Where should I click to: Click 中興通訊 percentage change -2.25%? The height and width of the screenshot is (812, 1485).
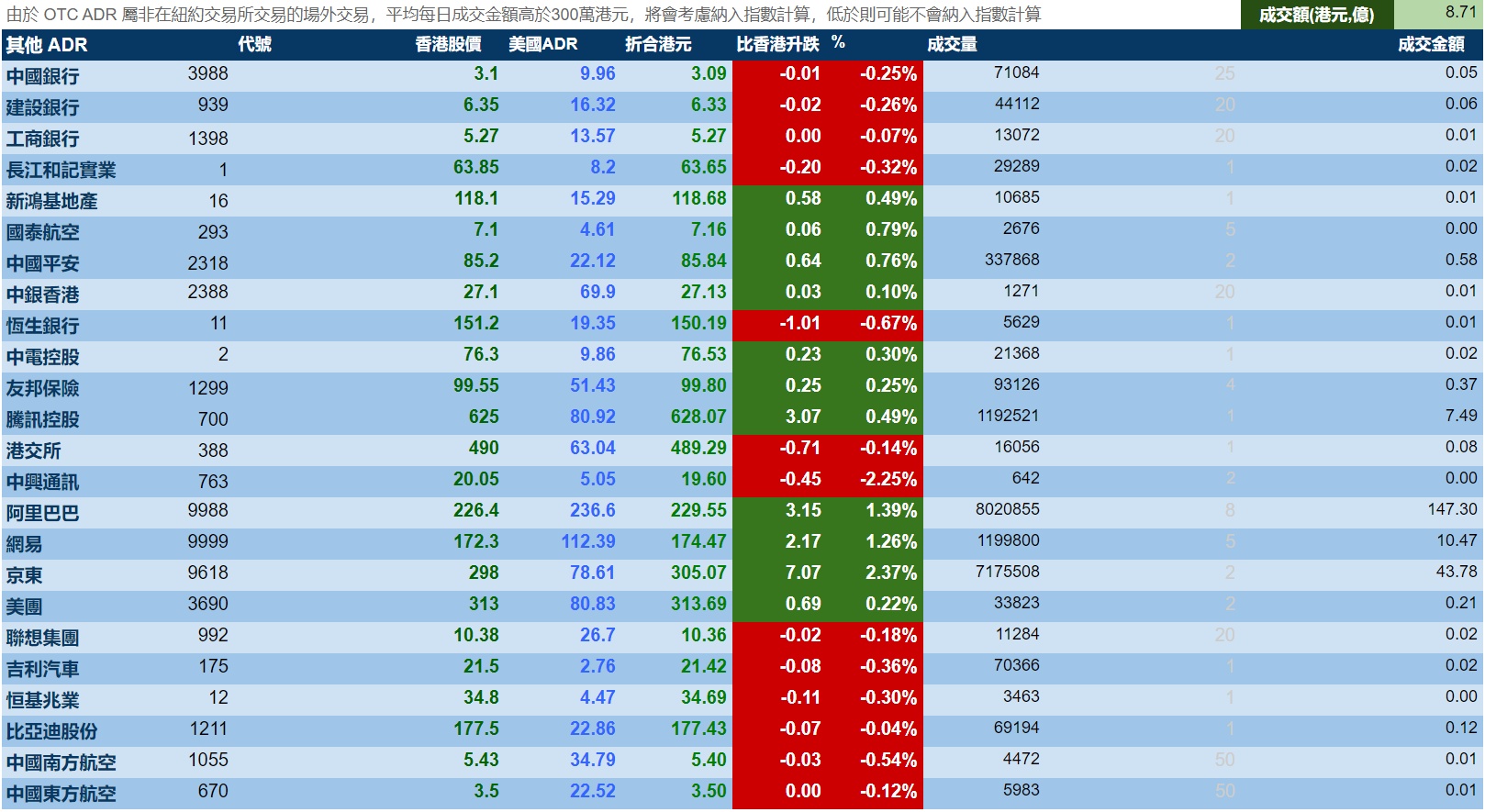point(888,479)
